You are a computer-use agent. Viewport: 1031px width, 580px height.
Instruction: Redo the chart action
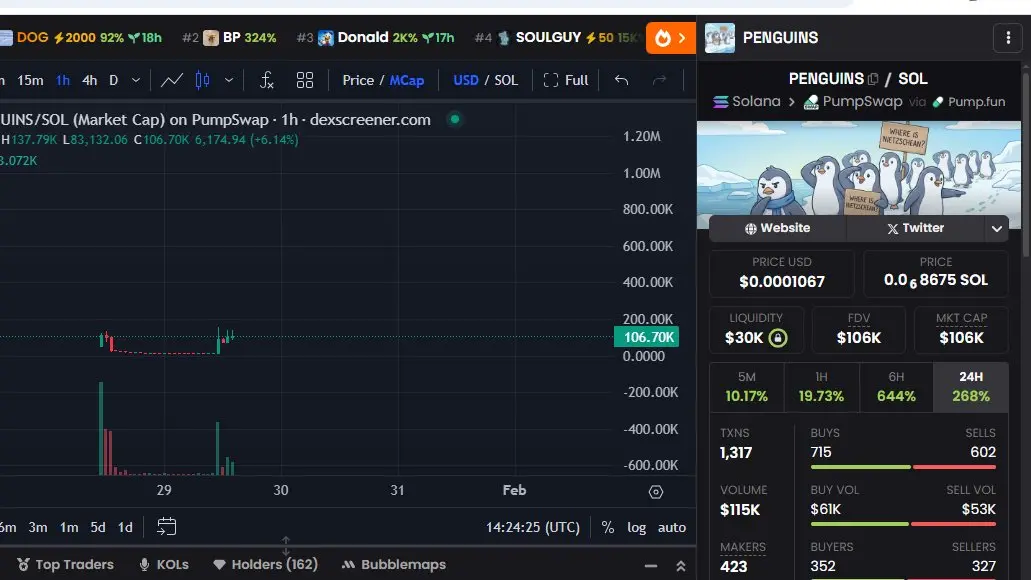659,80
